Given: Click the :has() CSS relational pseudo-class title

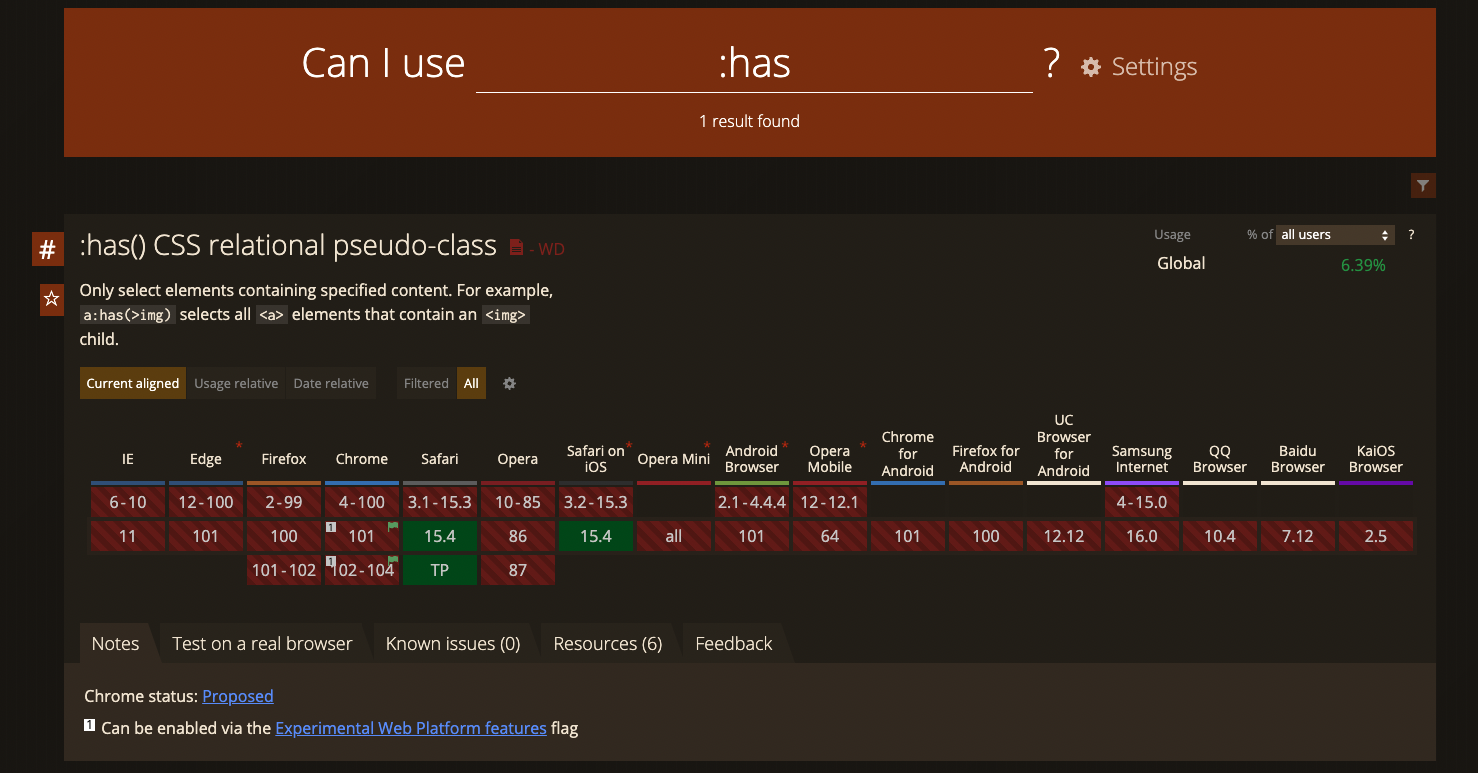Looking at the screenshot, I should [288, 246].
